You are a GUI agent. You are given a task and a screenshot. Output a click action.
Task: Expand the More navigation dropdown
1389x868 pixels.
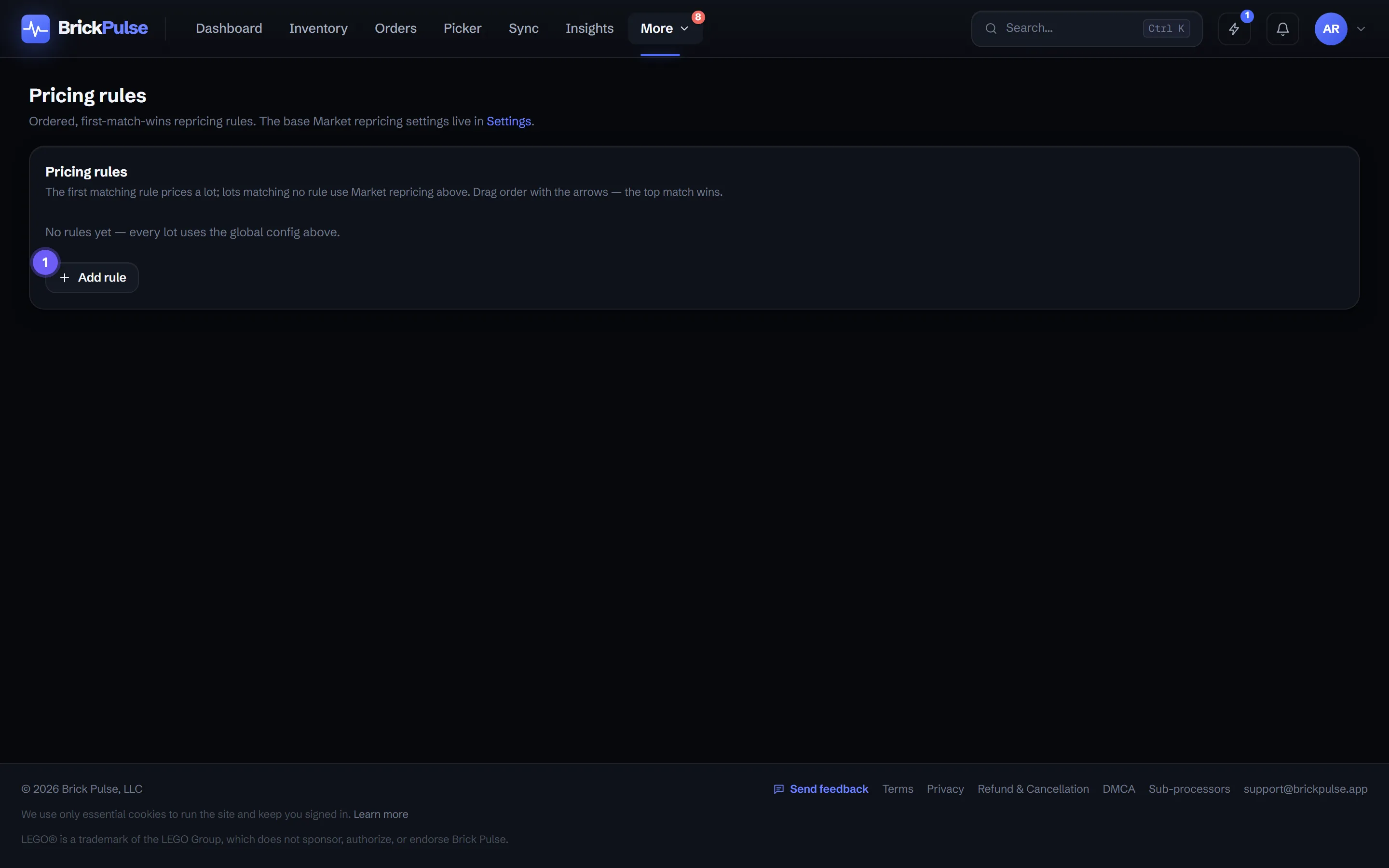(665, 29)
